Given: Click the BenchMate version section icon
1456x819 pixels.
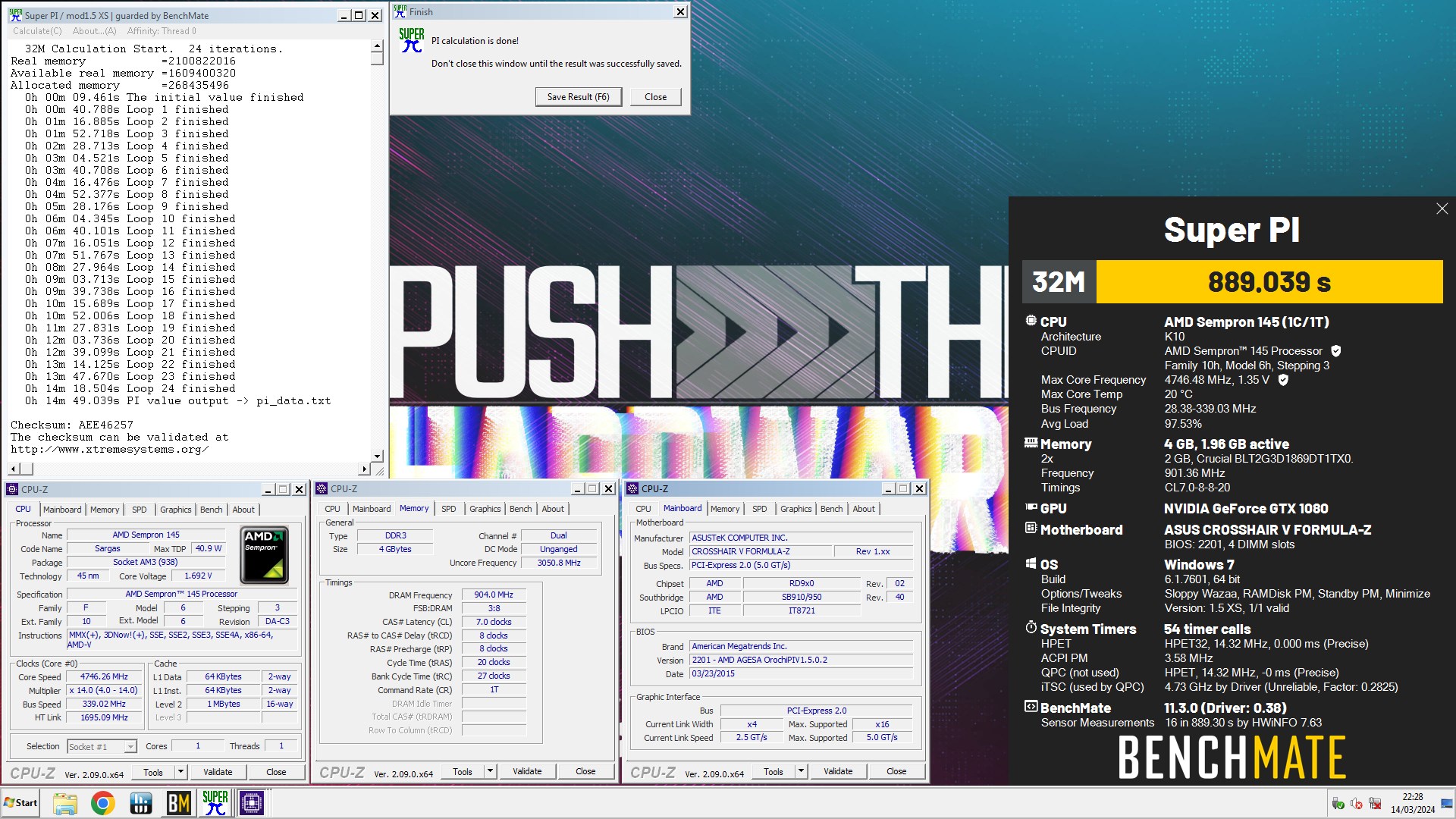Looking at the screenshot, I should point(1031,707).
